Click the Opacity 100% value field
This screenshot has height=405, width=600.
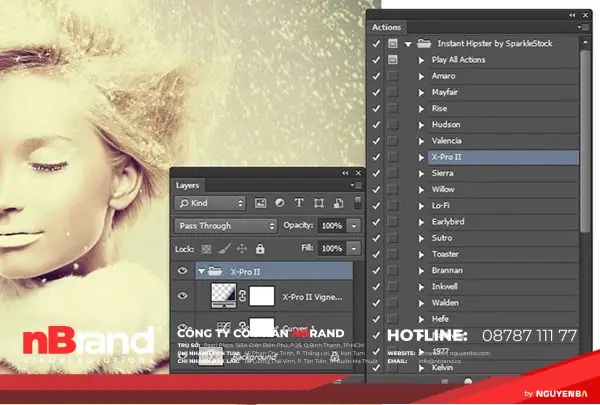(x=332, y=225)
